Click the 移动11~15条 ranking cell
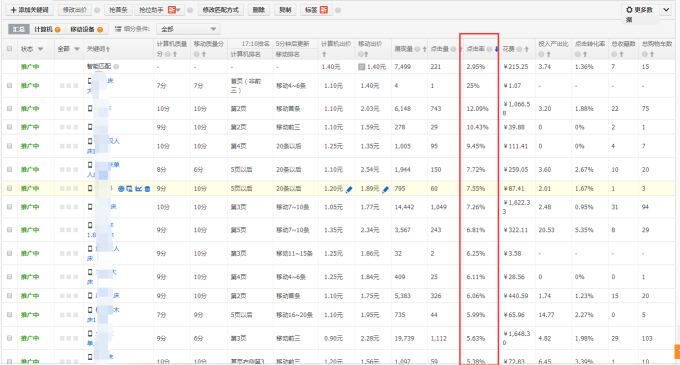Viewport: 680px width, 365px height. click(294, 253)
